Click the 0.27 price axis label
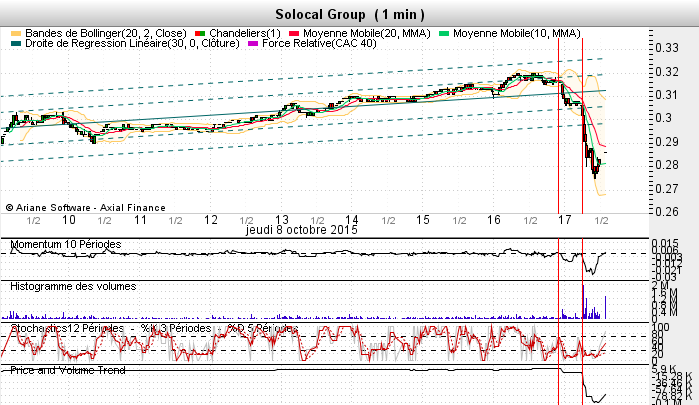The image size is (699, 405). 667,189
